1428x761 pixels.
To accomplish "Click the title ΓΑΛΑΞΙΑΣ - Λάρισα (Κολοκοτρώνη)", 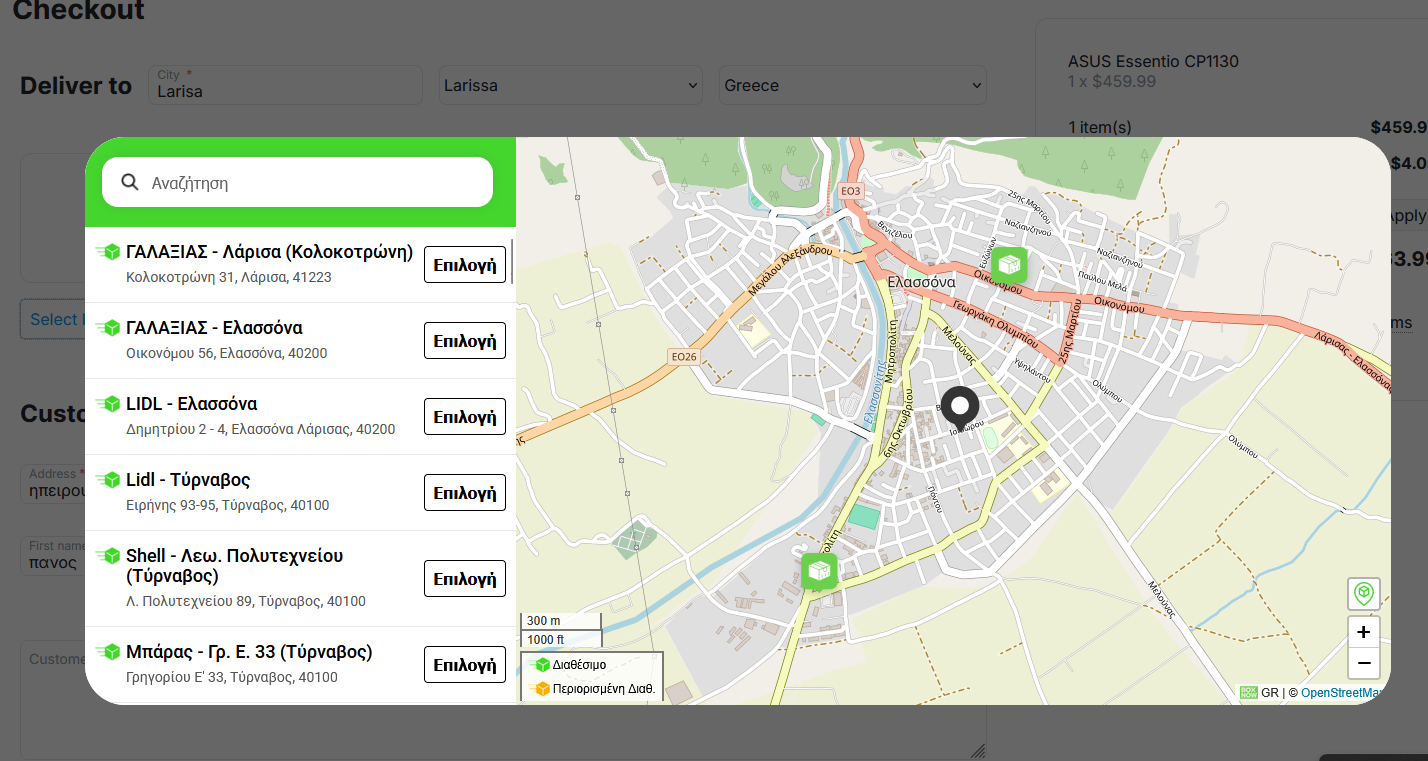I will click(x=270, y=252).
